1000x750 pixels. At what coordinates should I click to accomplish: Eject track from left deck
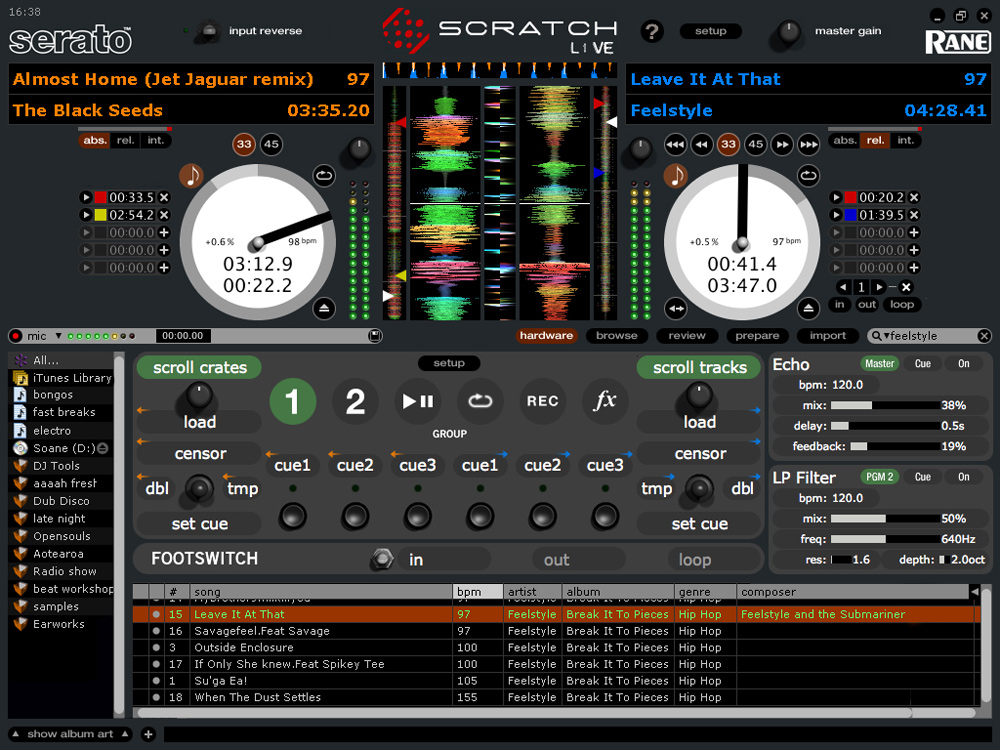point(324,309)
